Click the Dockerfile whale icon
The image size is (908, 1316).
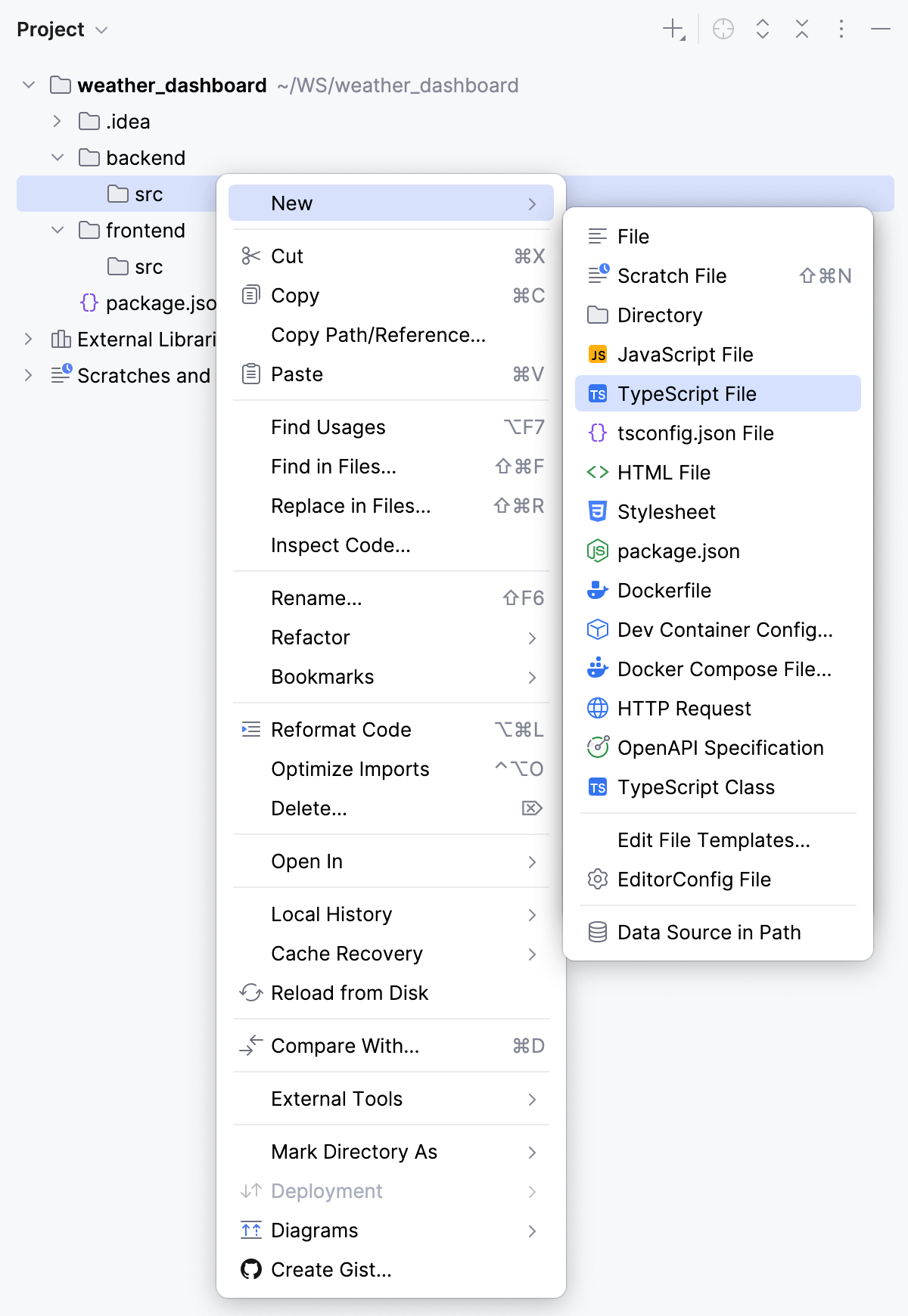click(598, 590)
